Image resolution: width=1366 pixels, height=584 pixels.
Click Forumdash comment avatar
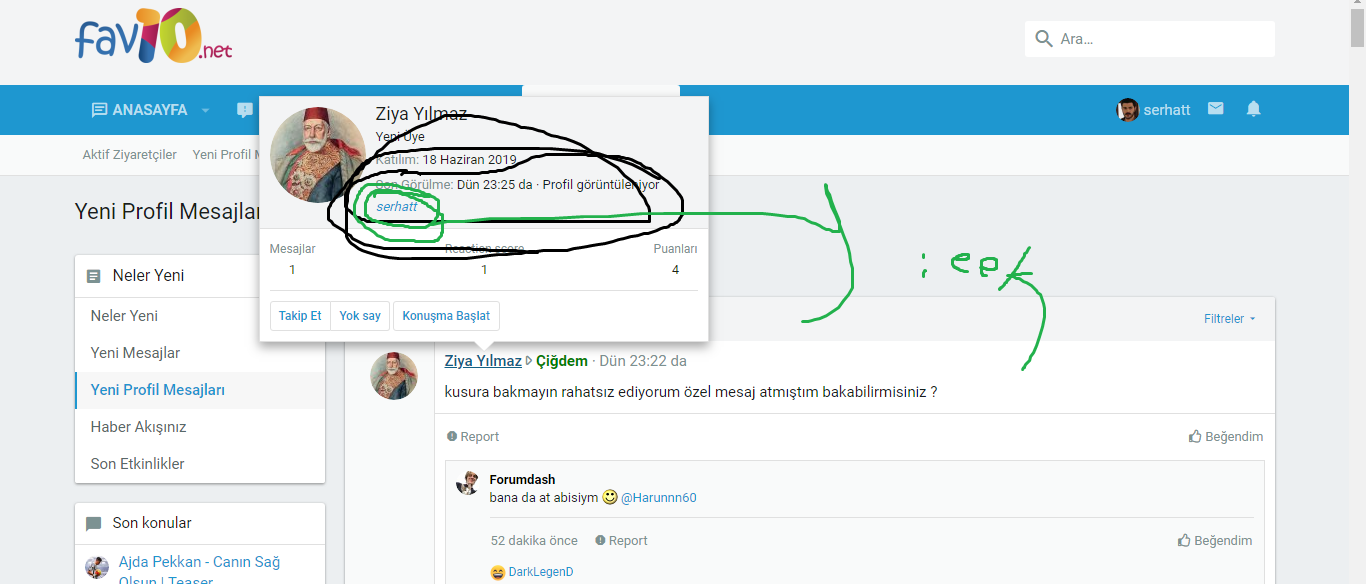tap(467, 483)
